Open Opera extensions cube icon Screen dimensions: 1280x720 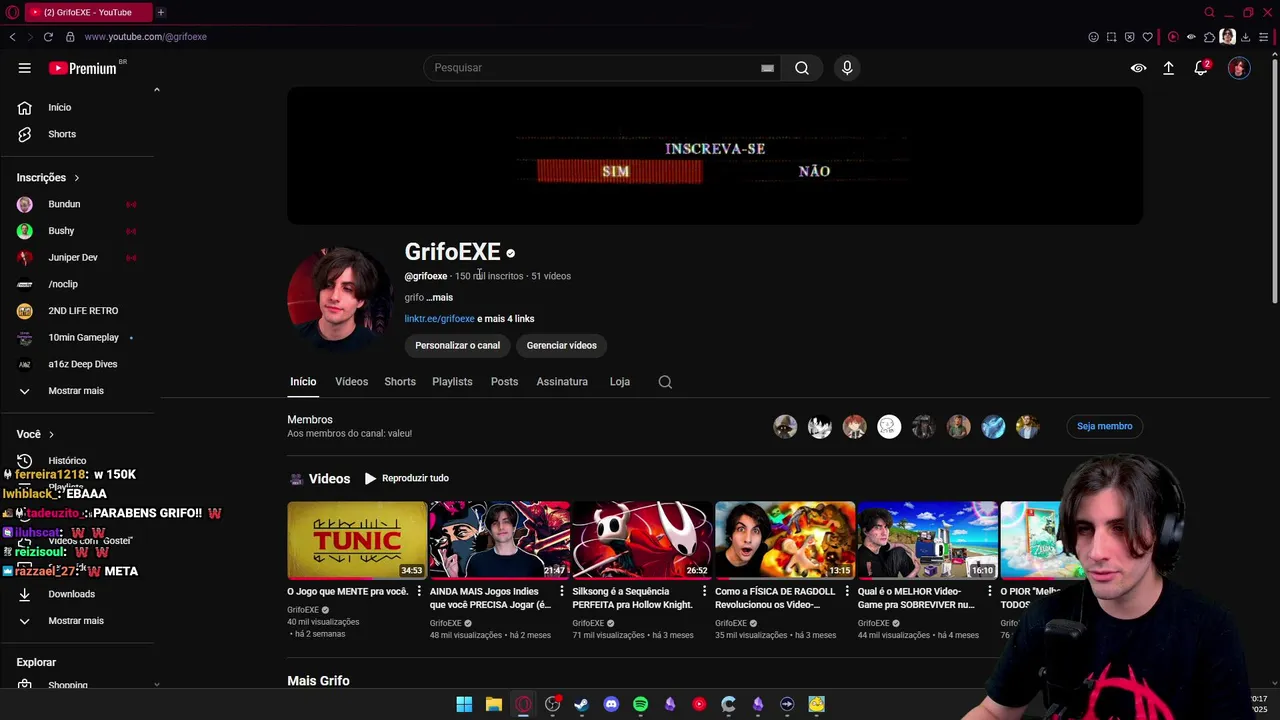(1209, 37)
